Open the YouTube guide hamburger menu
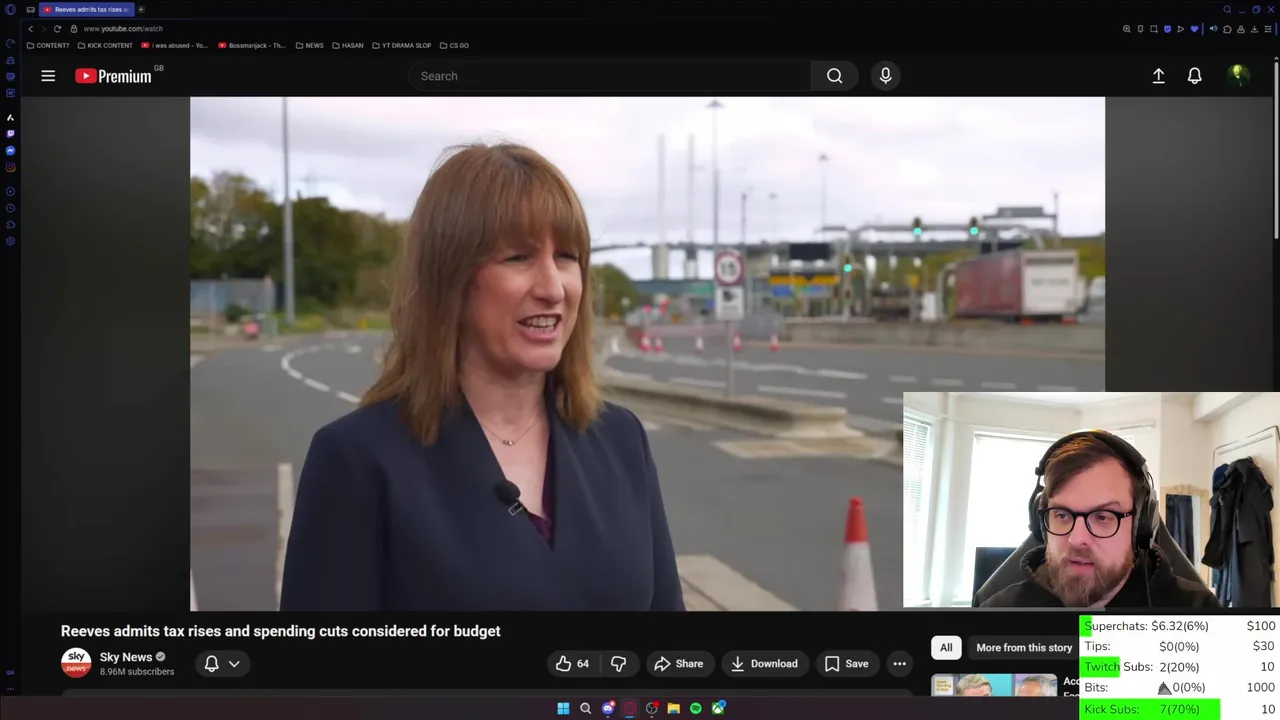1280x720 pixels. (x=48, y=76)
